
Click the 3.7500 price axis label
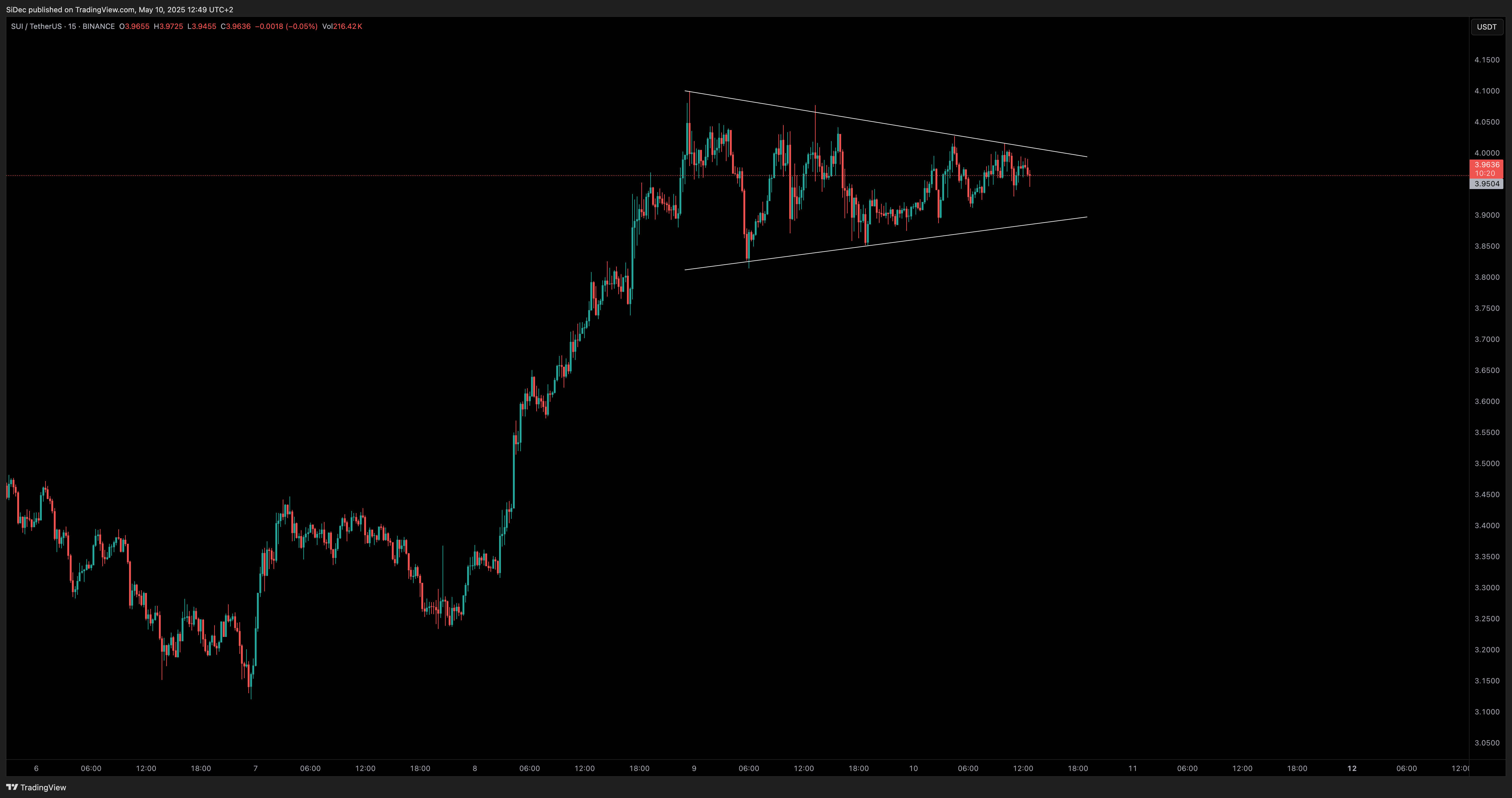click(1487, 308)
